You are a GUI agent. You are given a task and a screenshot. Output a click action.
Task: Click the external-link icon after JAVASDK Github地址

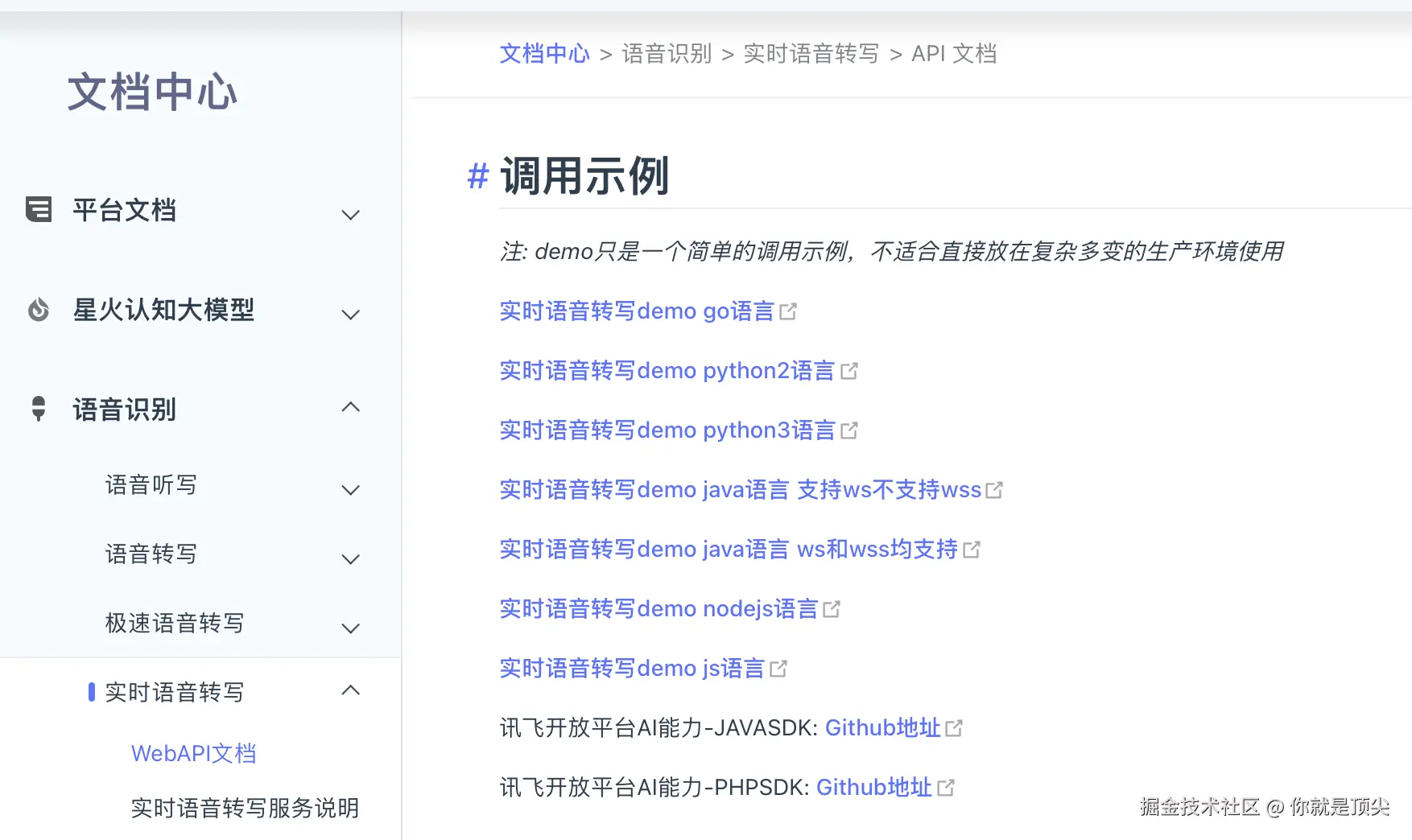tap(955, 727)
